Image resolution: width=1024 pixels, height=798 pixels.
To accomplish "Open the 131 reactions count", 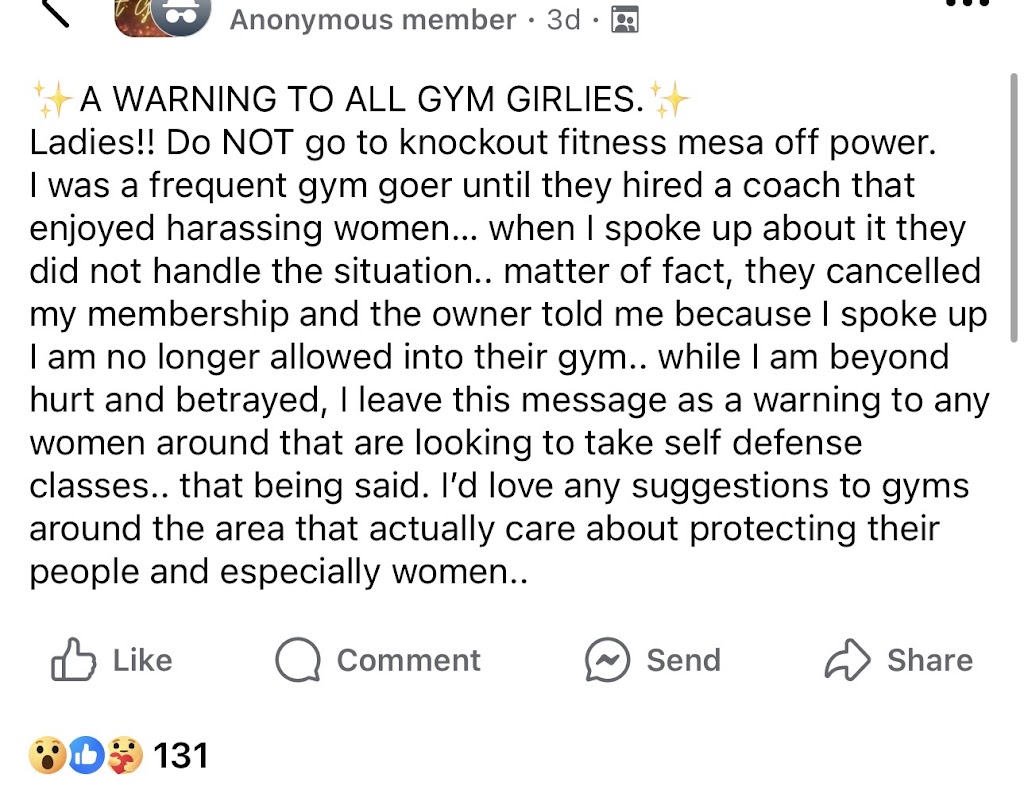I will 181,755.
